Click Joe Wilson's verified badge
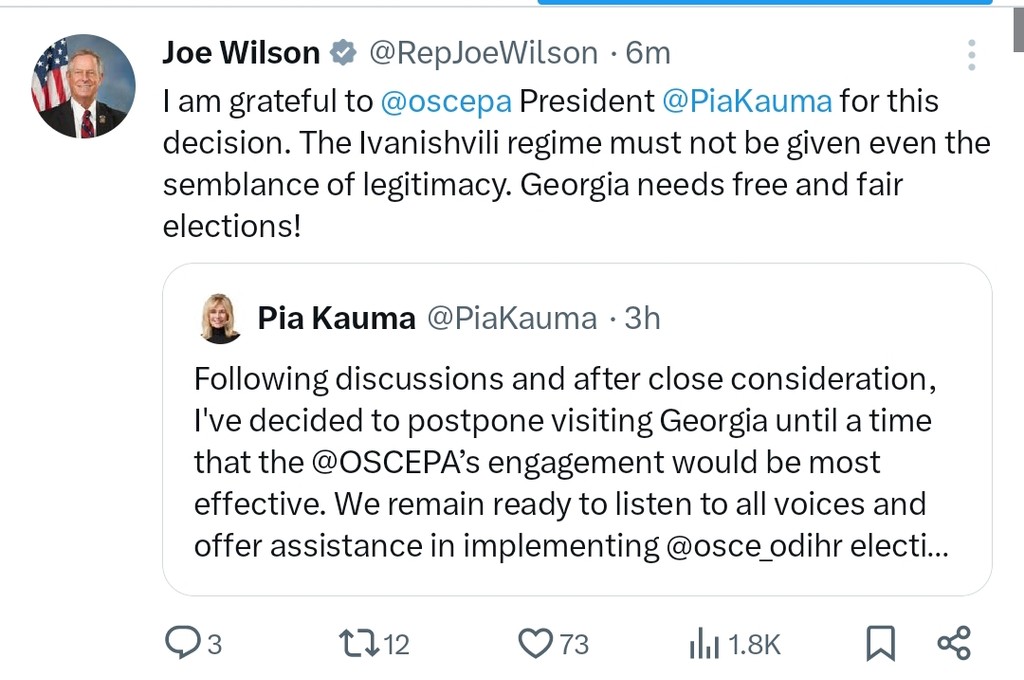 (343, 53)
